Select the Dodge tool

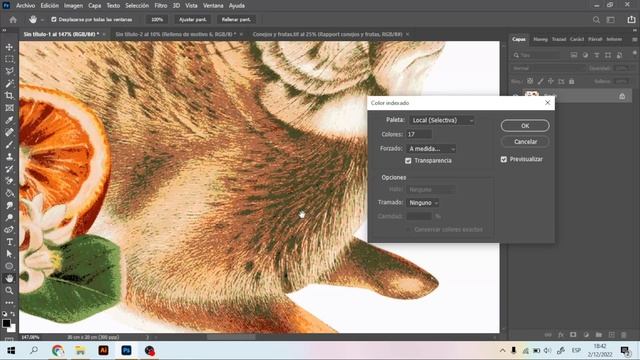pos(9,218)
